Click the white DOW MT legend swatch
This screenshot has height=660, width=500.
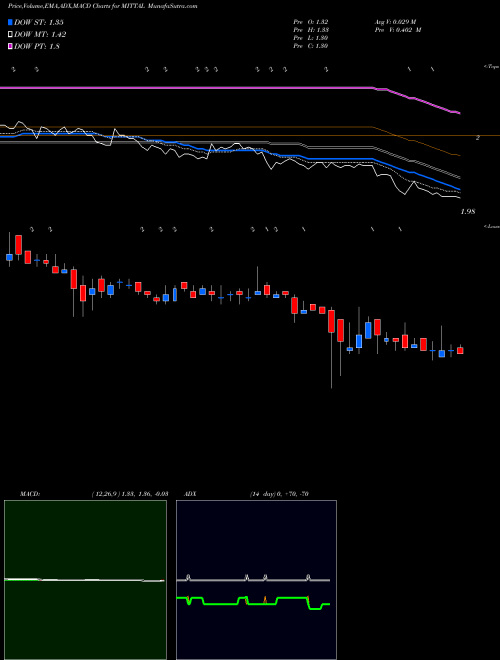coord(10,35)
